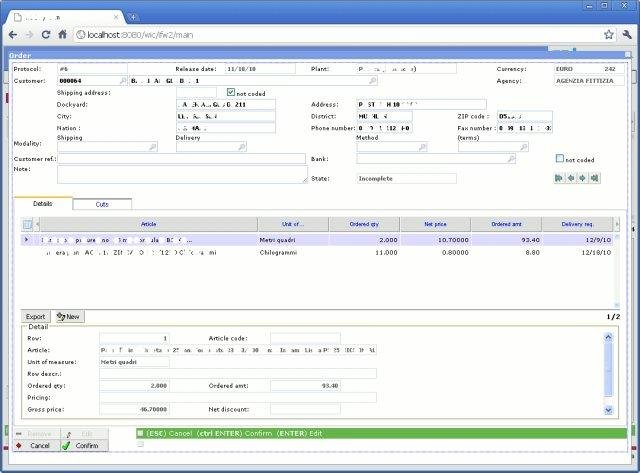Click the Article code field
The image size is (640, 473).
pos(305,338)
